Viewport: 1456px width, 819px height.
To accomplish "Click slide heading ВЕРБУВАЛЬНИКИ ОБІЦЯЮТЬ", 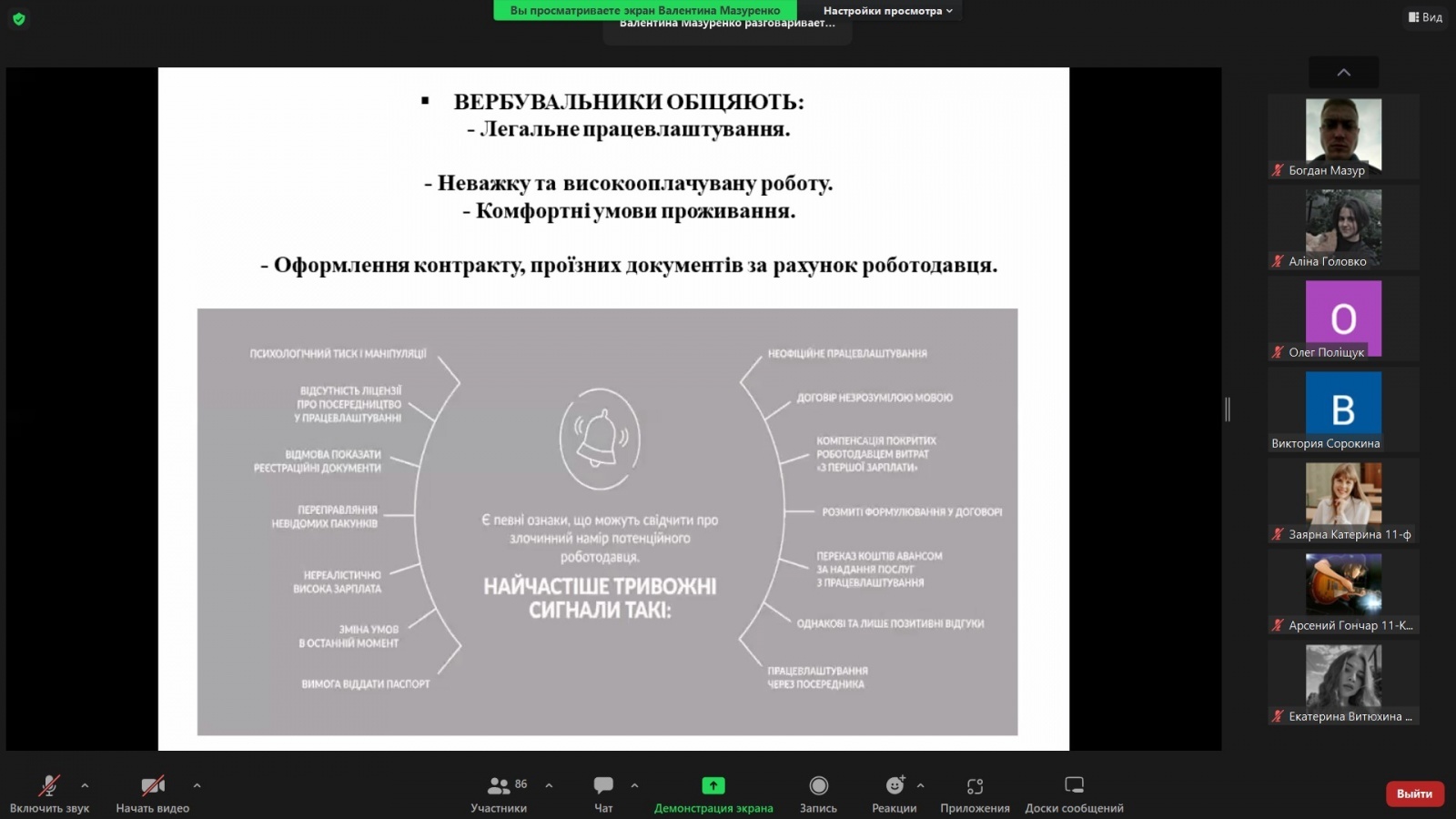I will [629, 102].
